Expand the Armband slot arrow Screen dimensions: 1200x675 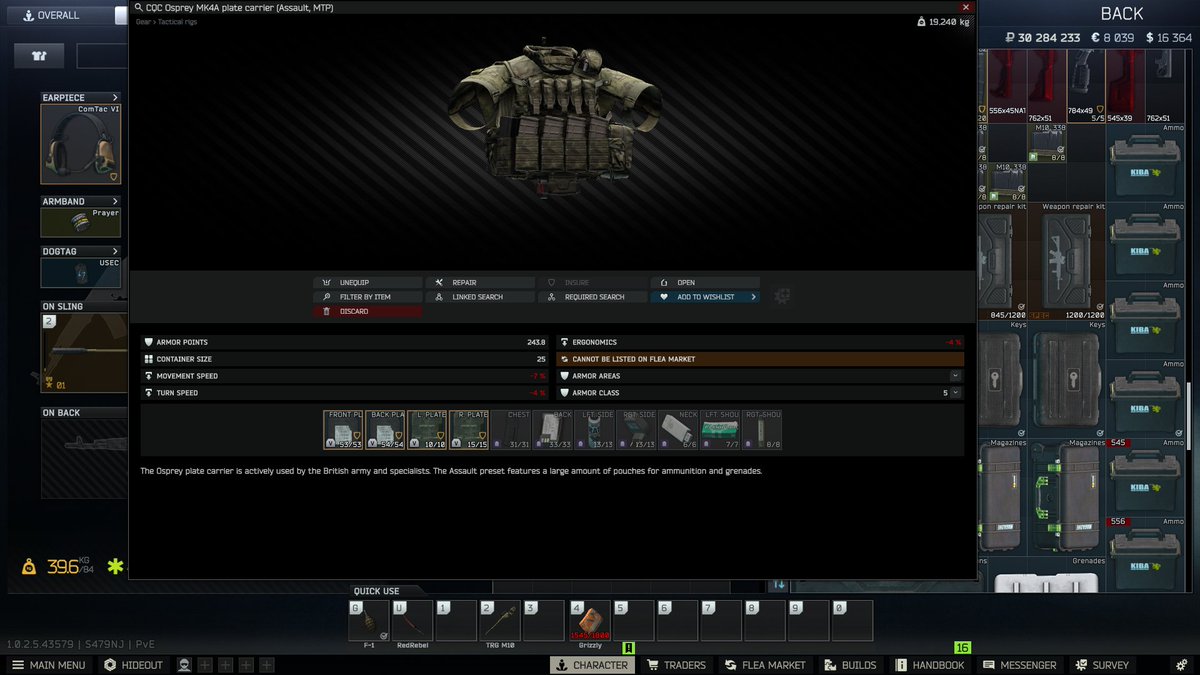(115, 201)
